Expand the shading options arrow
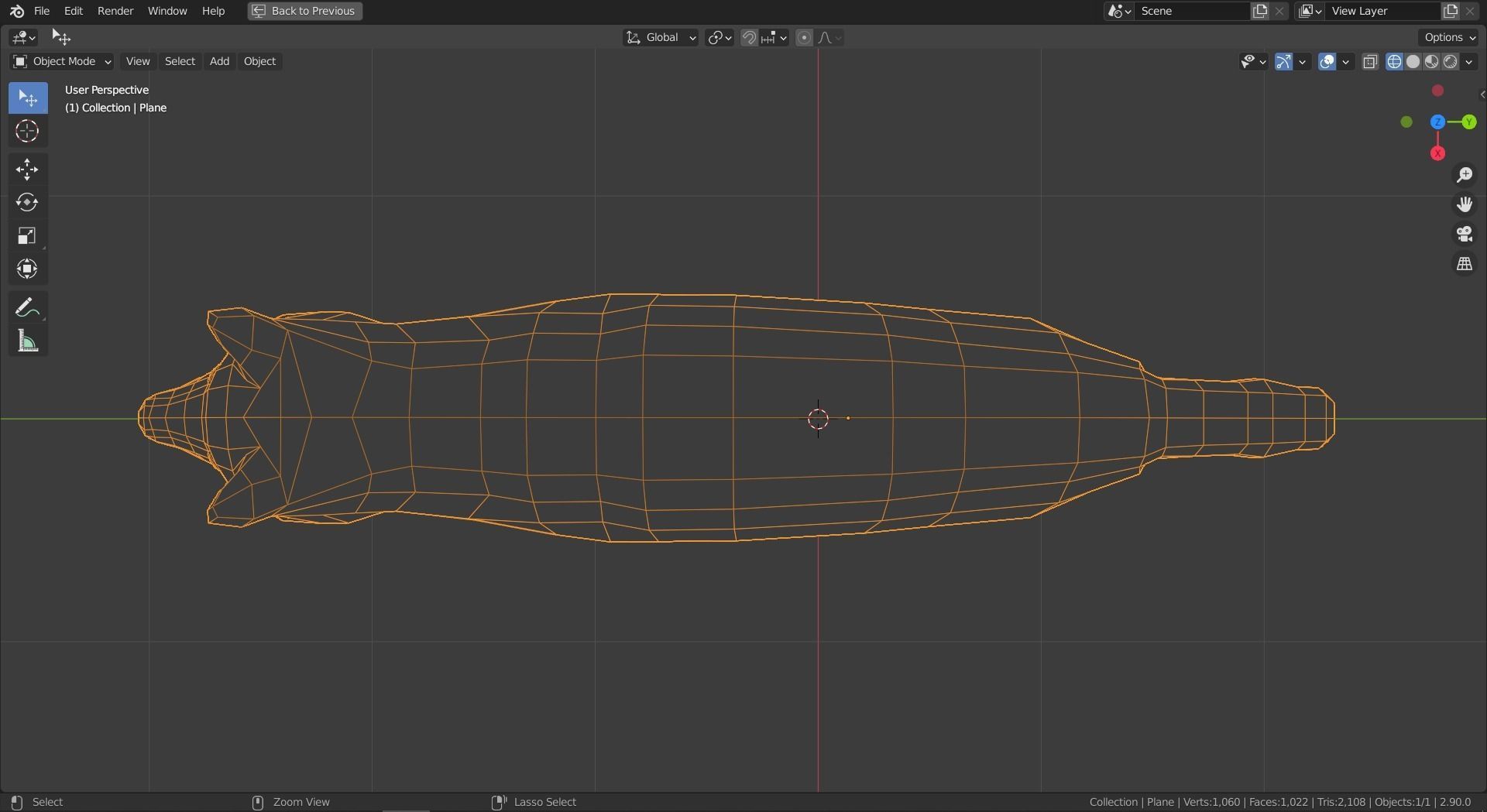 (x=1469, y=62)
